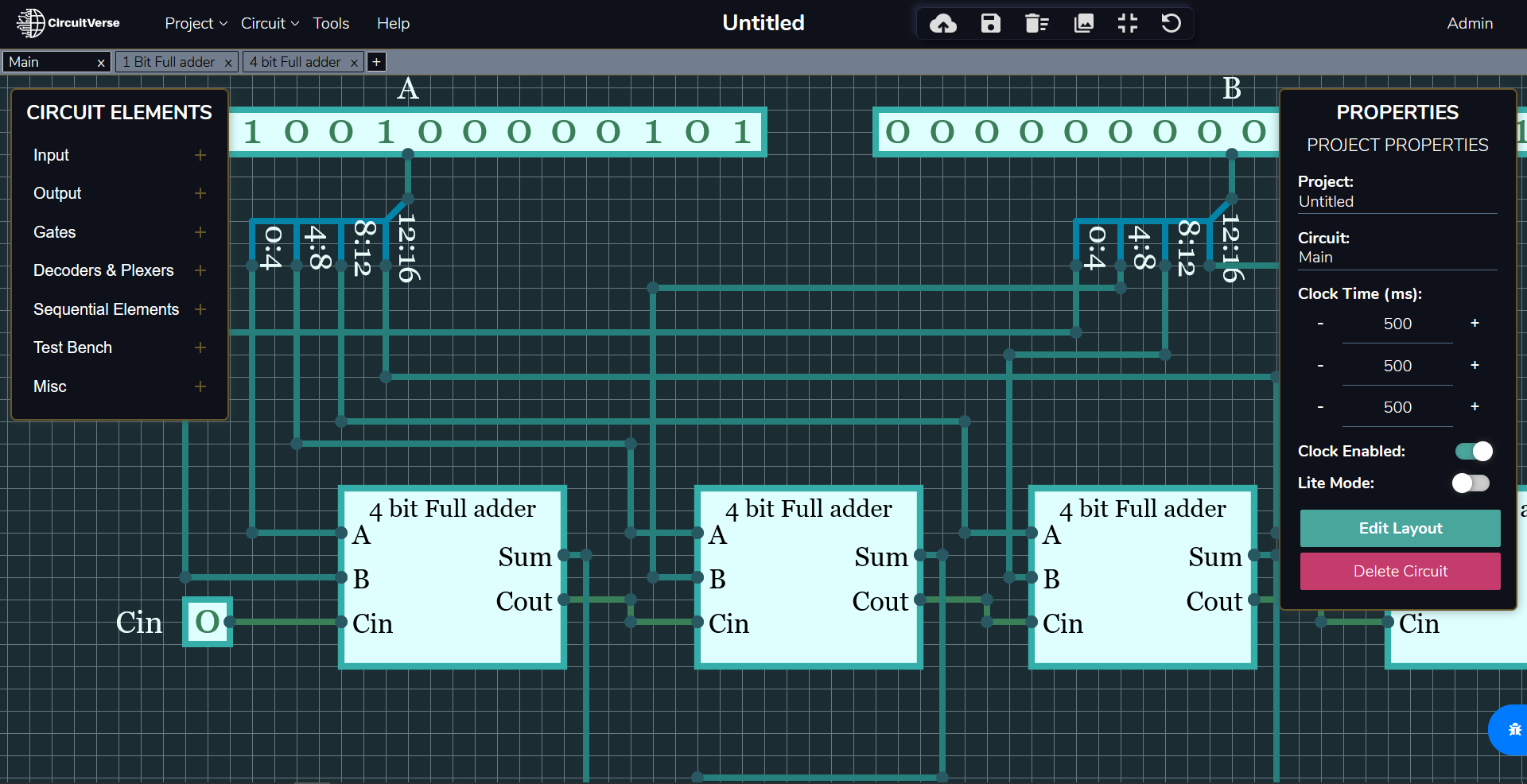Add a new circuit tab with plus
This screenshot has height=784, width=1527.
(x=377, y=62)
